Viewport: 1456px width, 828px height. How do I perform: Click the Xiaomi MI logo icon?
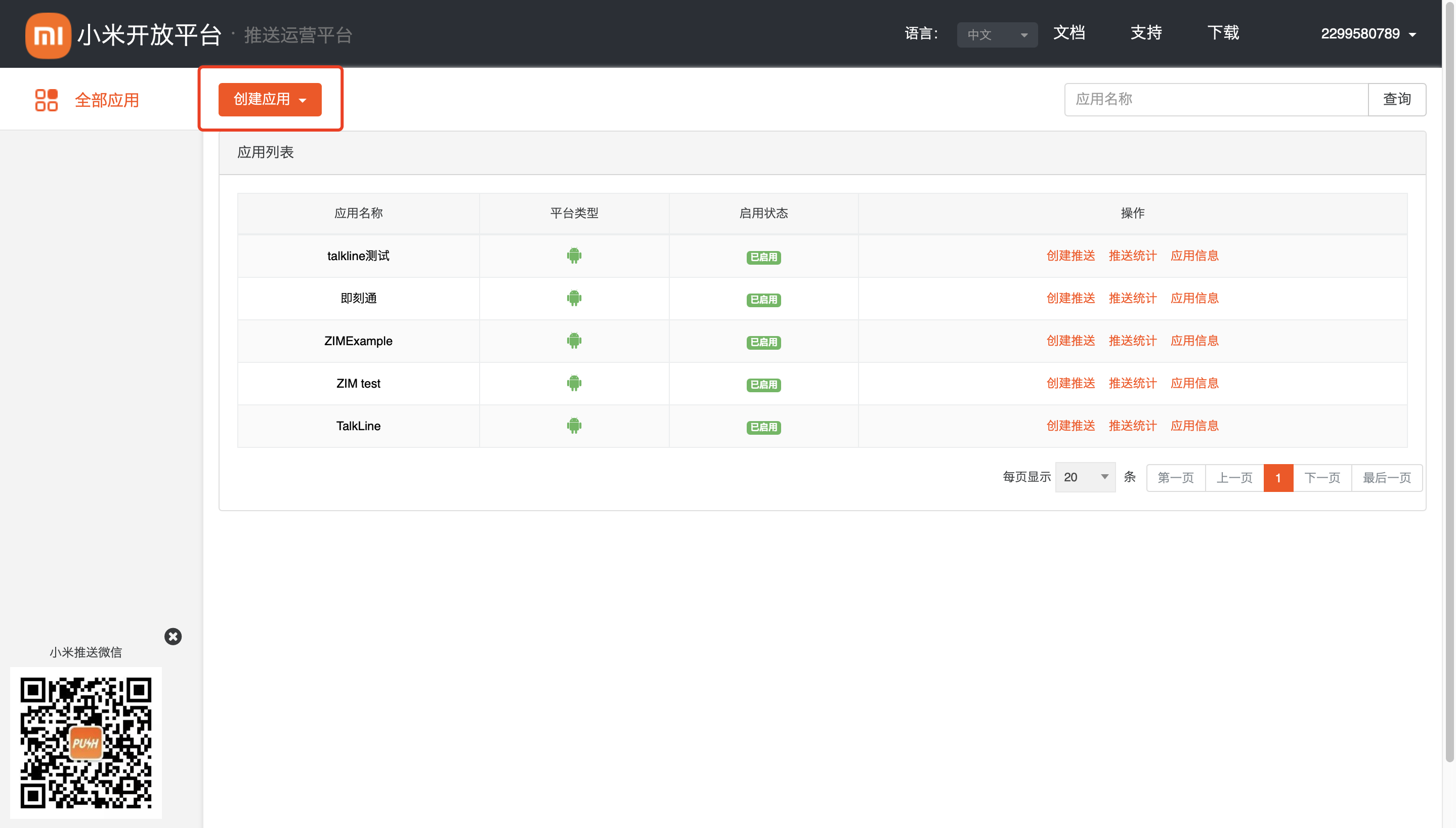pos(48,35)
